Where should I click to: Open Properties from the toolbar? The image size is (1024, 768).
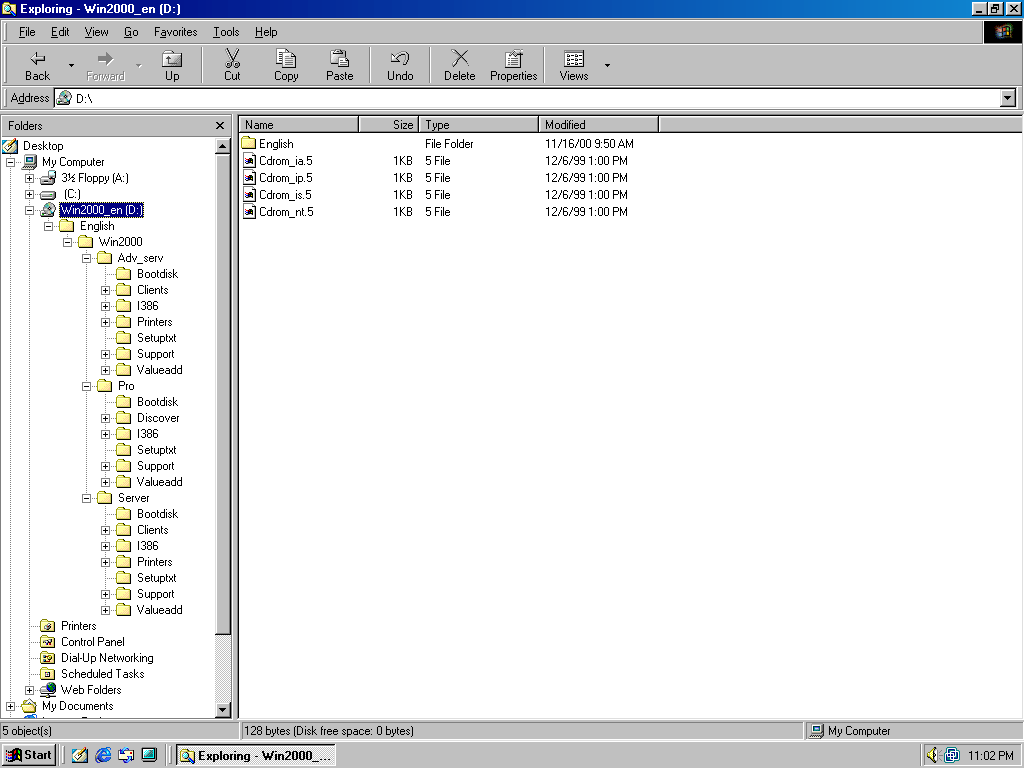[x=513, y=65]
